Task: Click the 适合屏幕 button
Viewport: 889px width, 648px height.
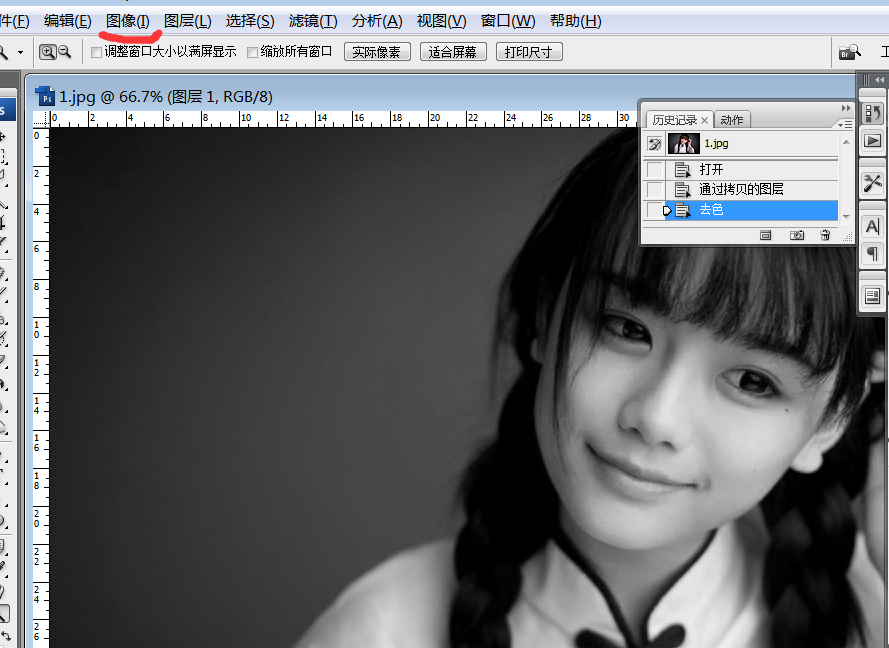Action: point(453,52)
